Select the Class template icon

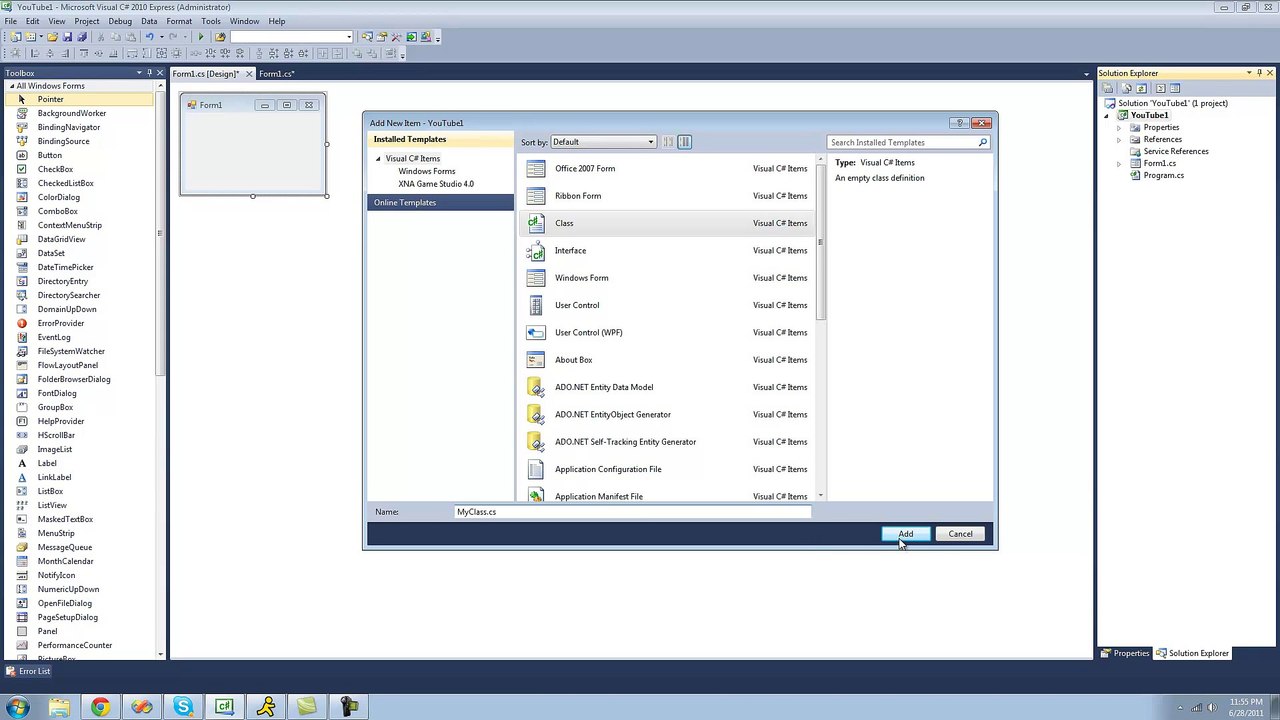click(x=536, y=223)
